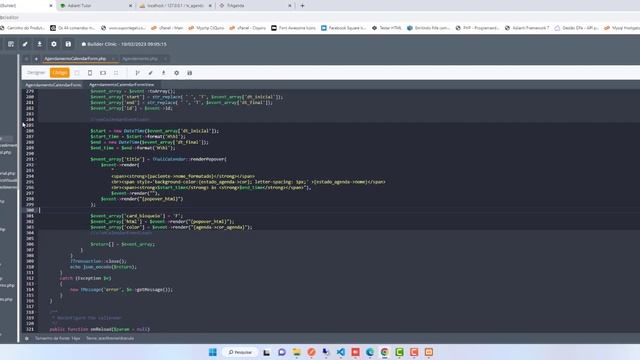Select the AgendamentoCalendarFormView code sub-tab
The height and width of the screenshot is (360, 640).
pyautogui.click(x=122, y=85)
